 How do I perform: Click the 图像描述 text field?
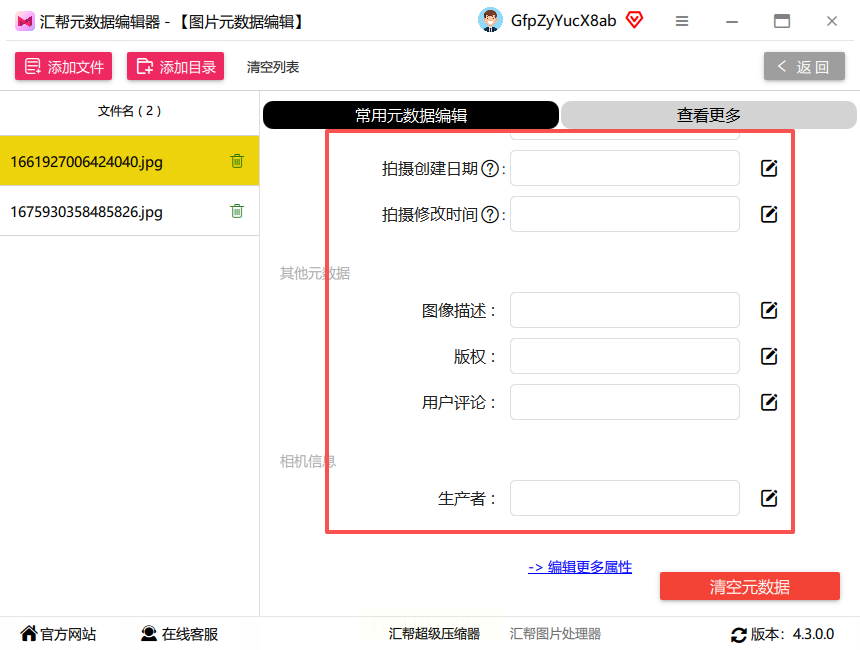[625, 310]
